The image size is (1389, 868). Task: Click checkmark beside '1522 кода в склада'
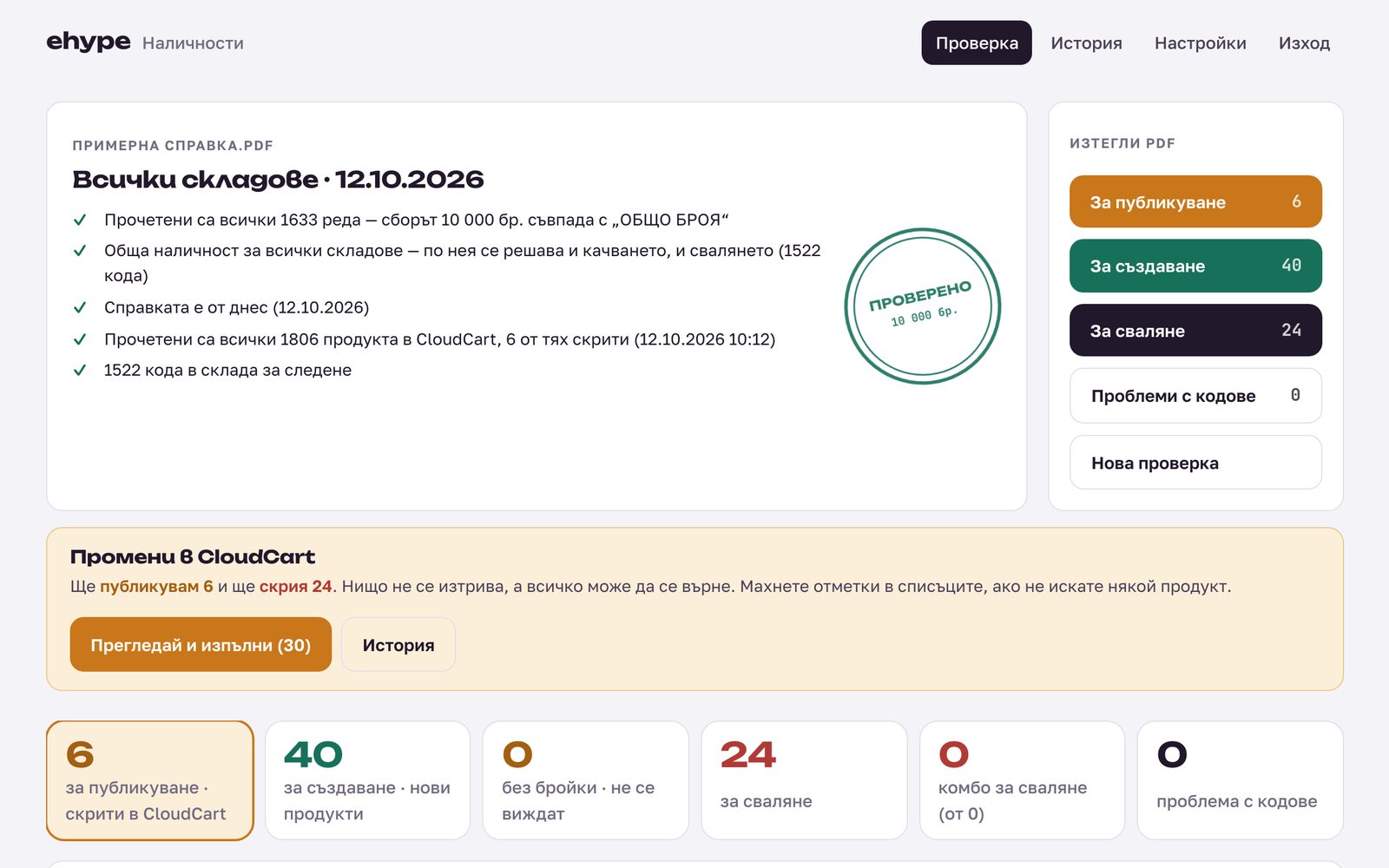[x=80, y=370]
